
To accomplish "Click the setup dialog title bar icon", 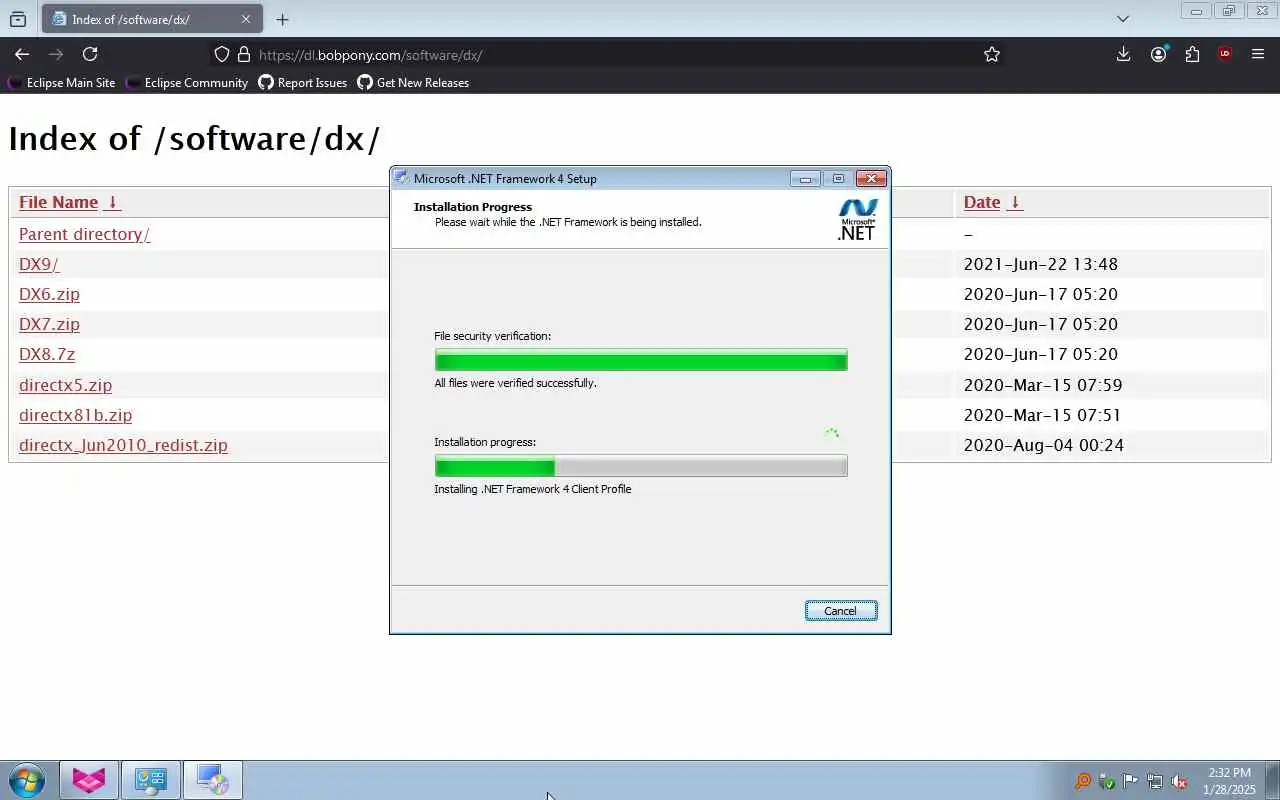I will click(x=401, y=178).
